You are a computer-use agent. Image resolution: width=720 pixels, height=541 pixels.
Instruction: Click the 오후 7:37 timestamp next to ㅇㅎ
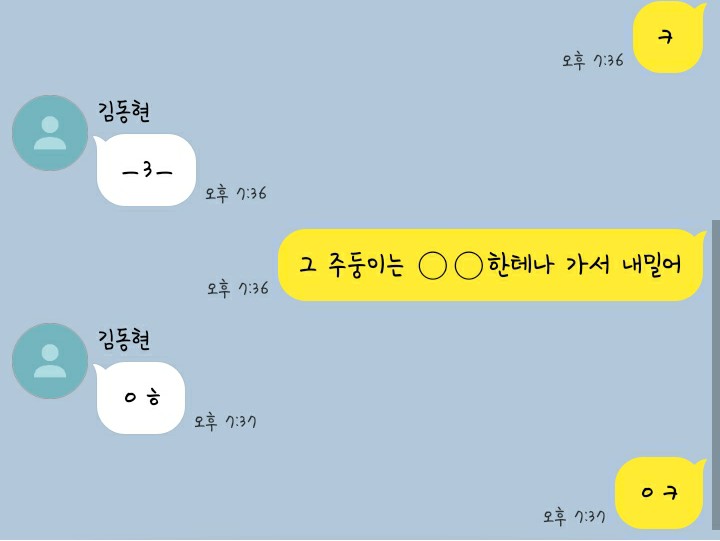(x=225, y=421)
